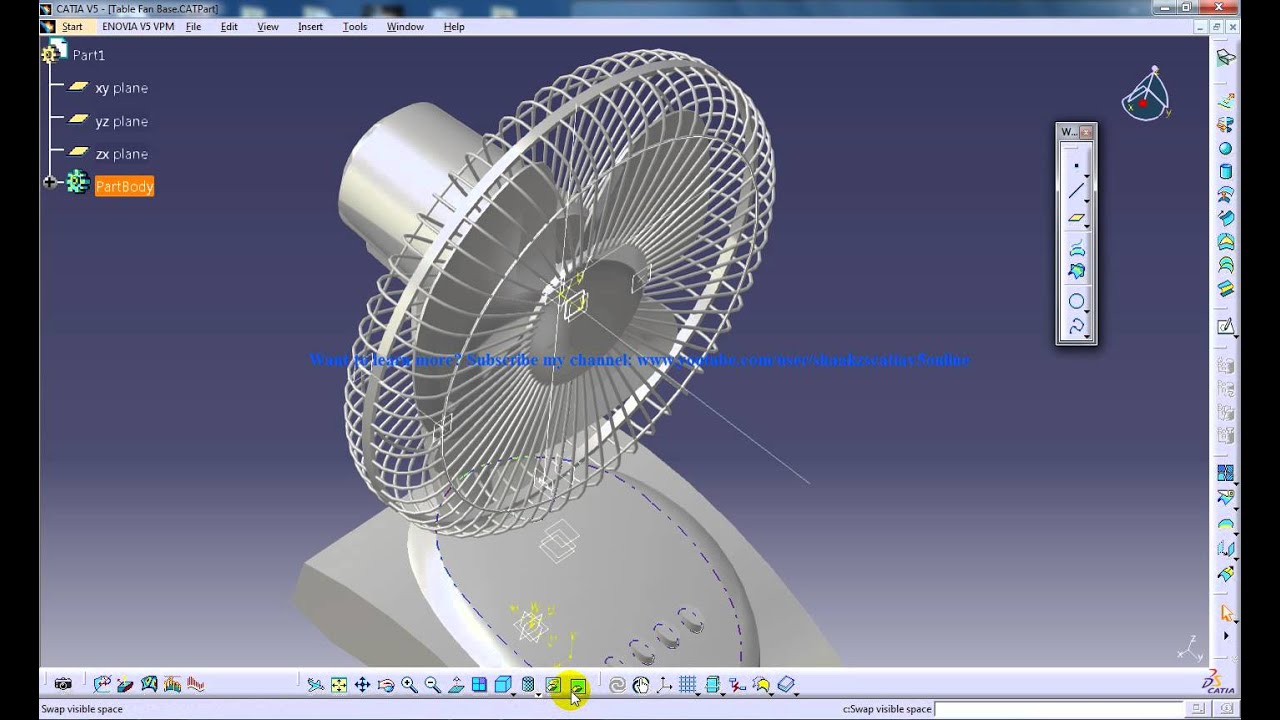Open the Help menu
This screenshot has height=720, width=1280.
pyautogui.click(x=454, y=27)
